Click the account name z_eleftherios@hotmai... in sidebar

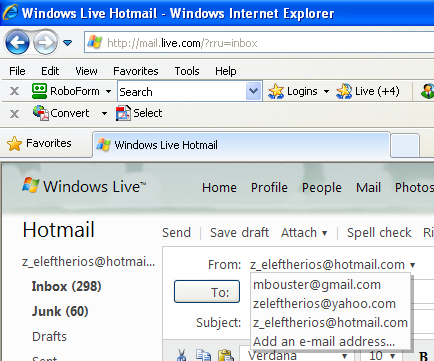pyautogui.click(x=89, y=262)
